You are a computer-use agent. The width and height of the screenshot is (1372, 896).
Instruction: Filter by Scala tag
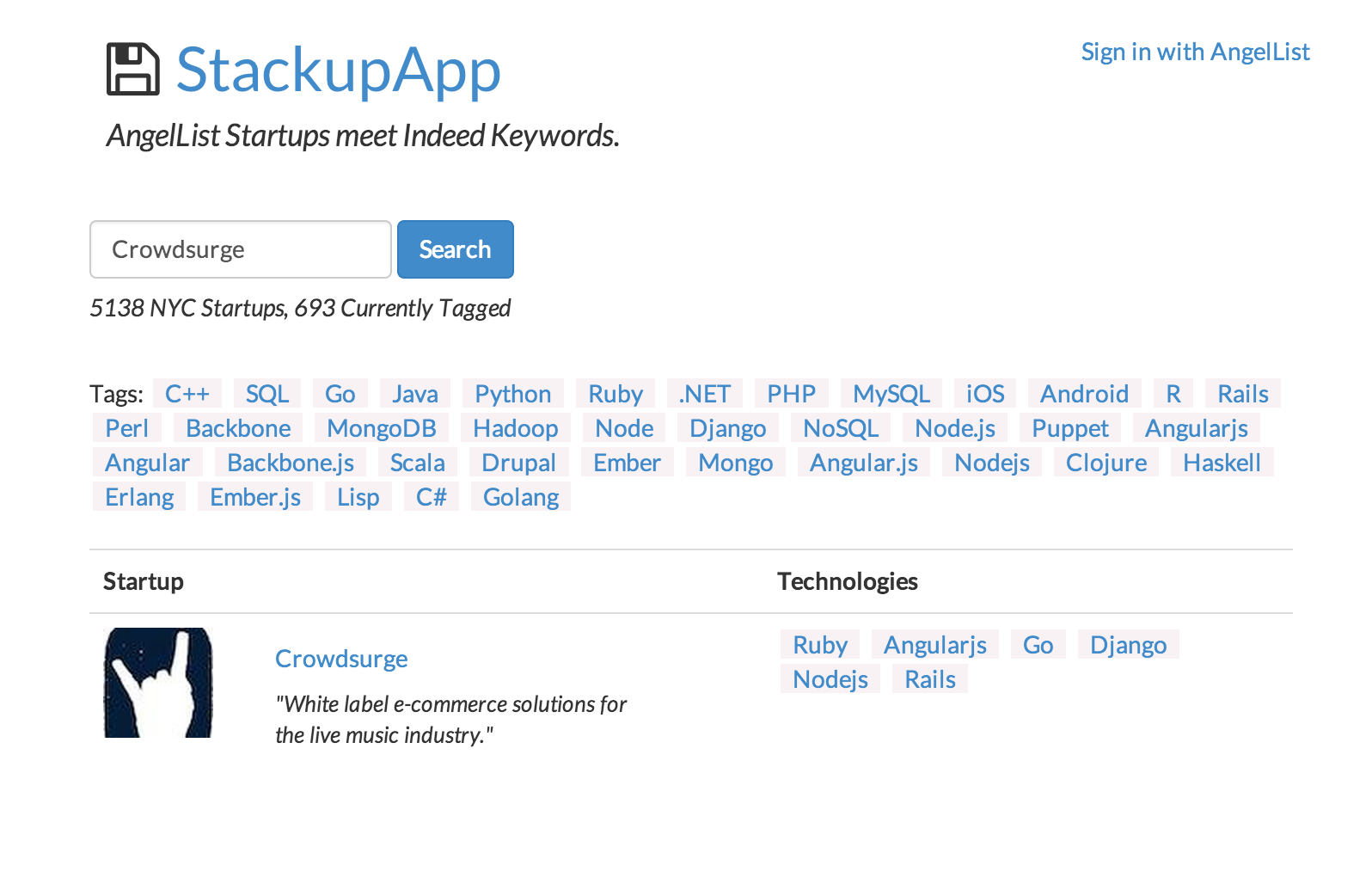coord(418,463)
